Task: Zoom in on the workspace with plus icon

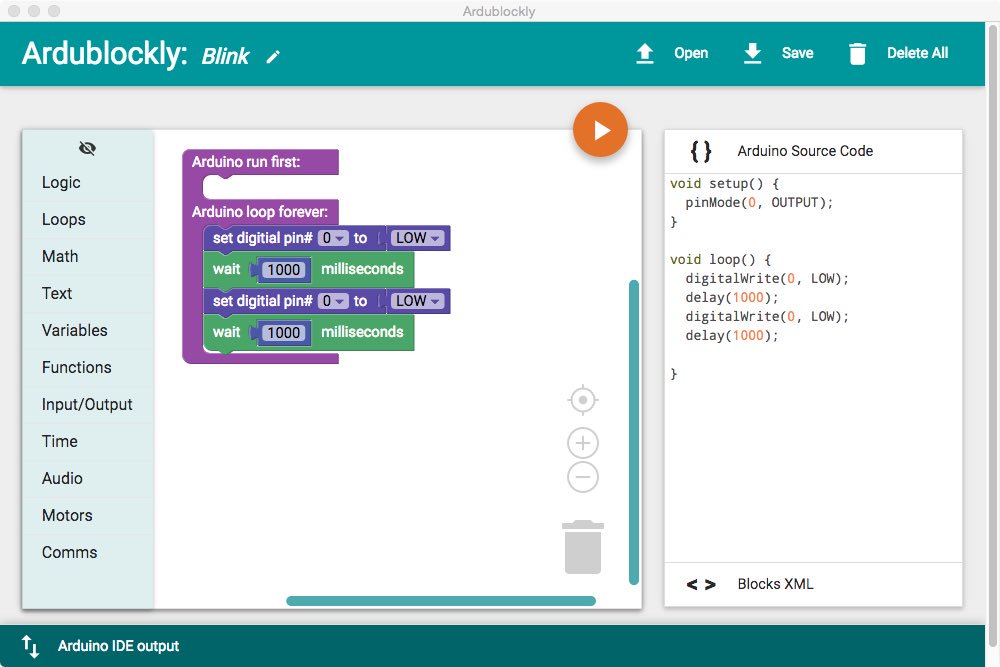Action: 583,442
